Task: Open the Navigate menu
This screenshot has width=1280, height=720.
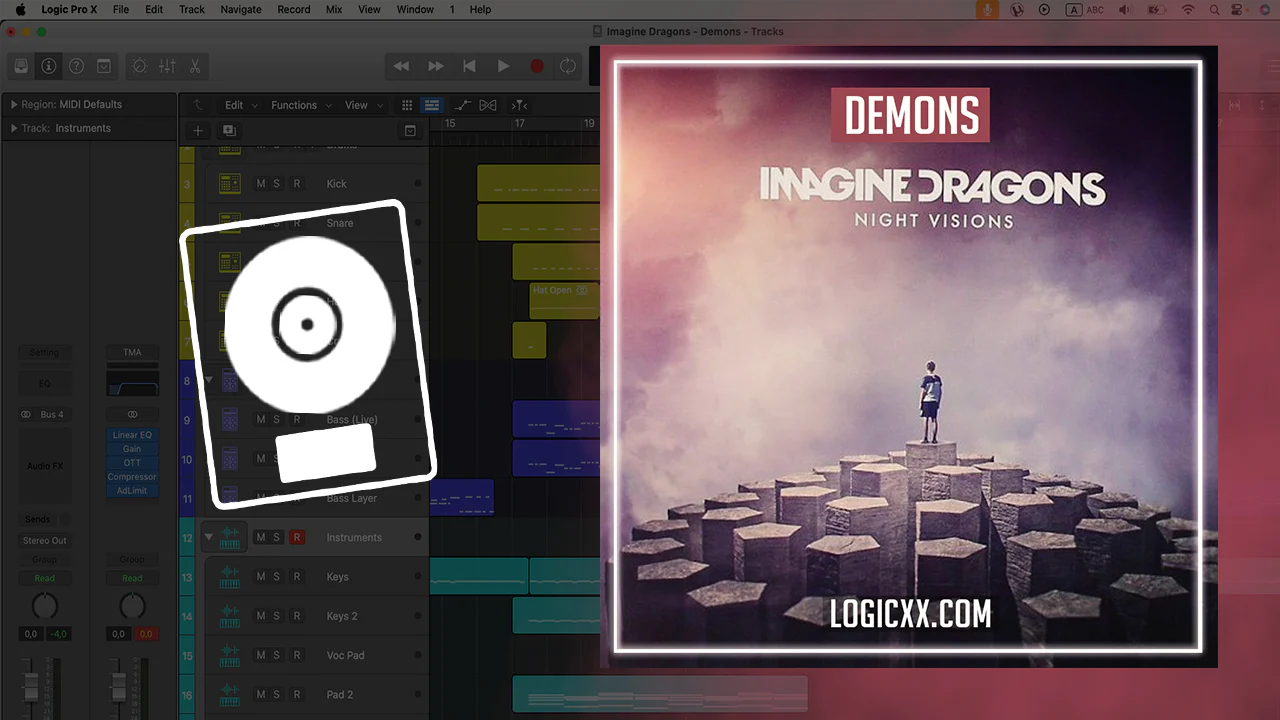Action: click(241, 9)
